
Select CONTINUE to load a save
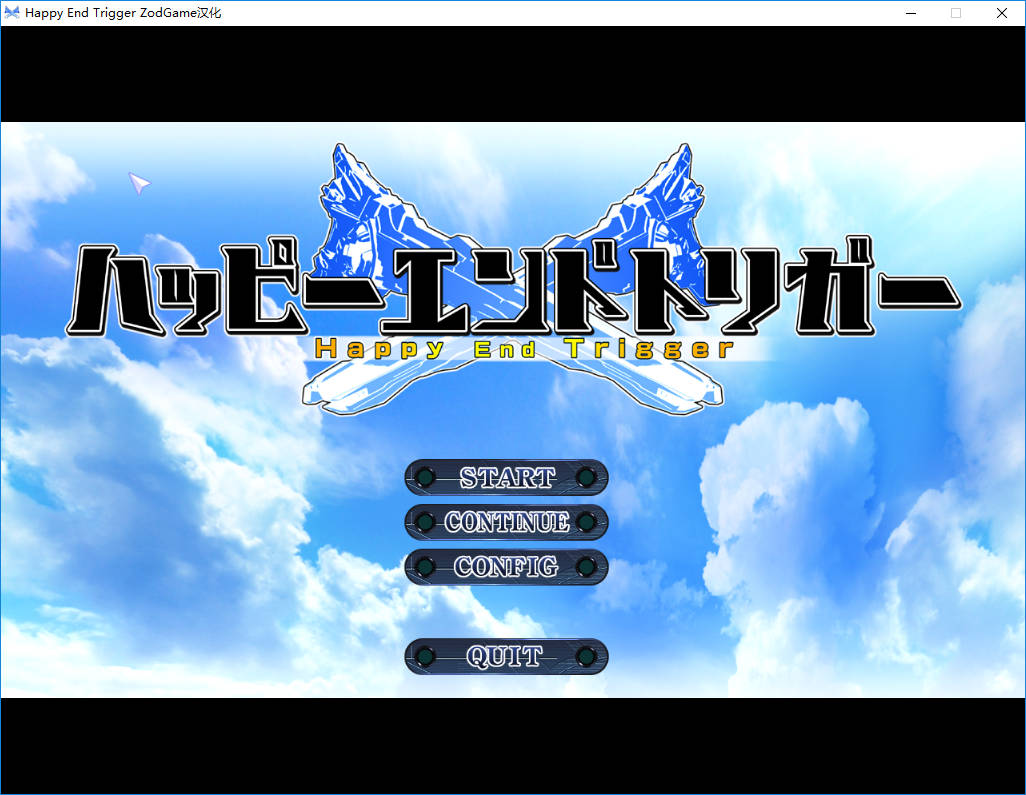(506, 522)
